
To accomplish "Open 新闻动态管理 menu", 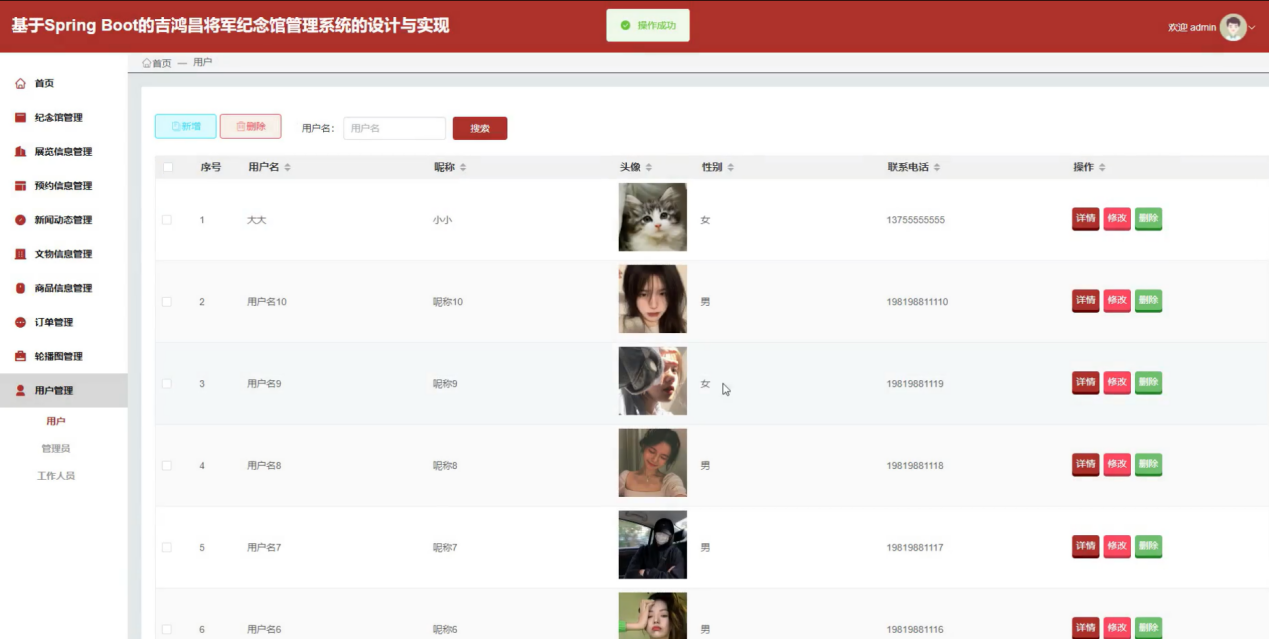I will tap(64, 220).
